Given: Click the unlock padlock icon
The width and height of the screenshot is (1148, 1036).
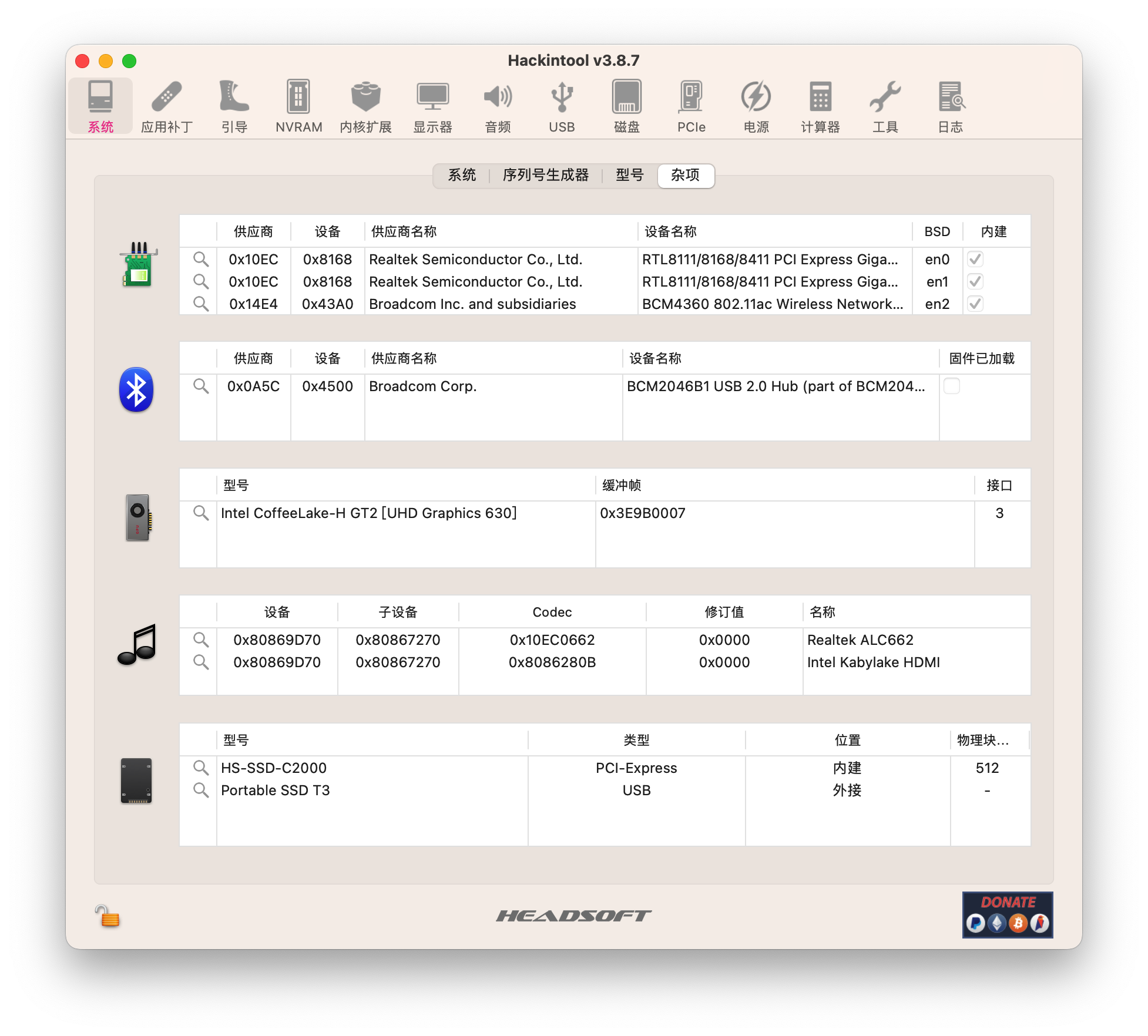Looking at the screenshot, I should pyautogui.click(x=107, y=916).
